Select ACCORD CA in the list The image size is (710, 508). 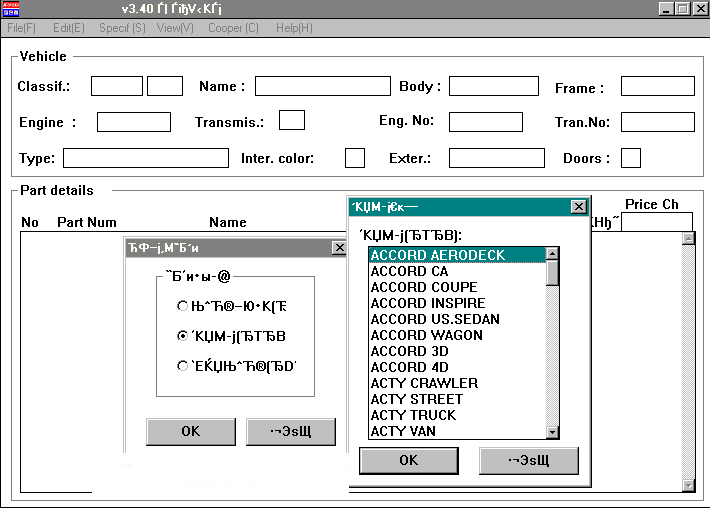pos(457,271)
